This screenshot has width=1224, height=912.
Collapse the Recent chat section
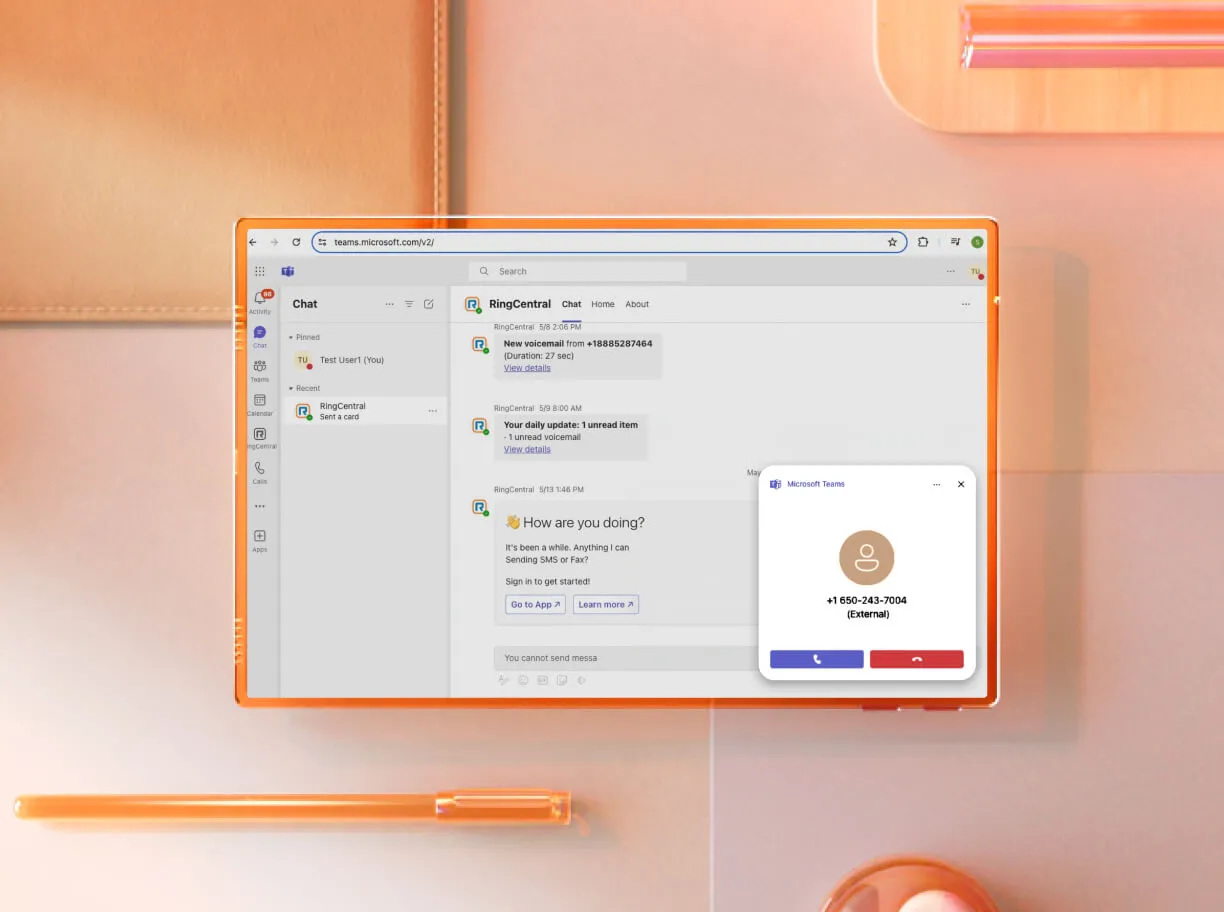tap(292, 388)
